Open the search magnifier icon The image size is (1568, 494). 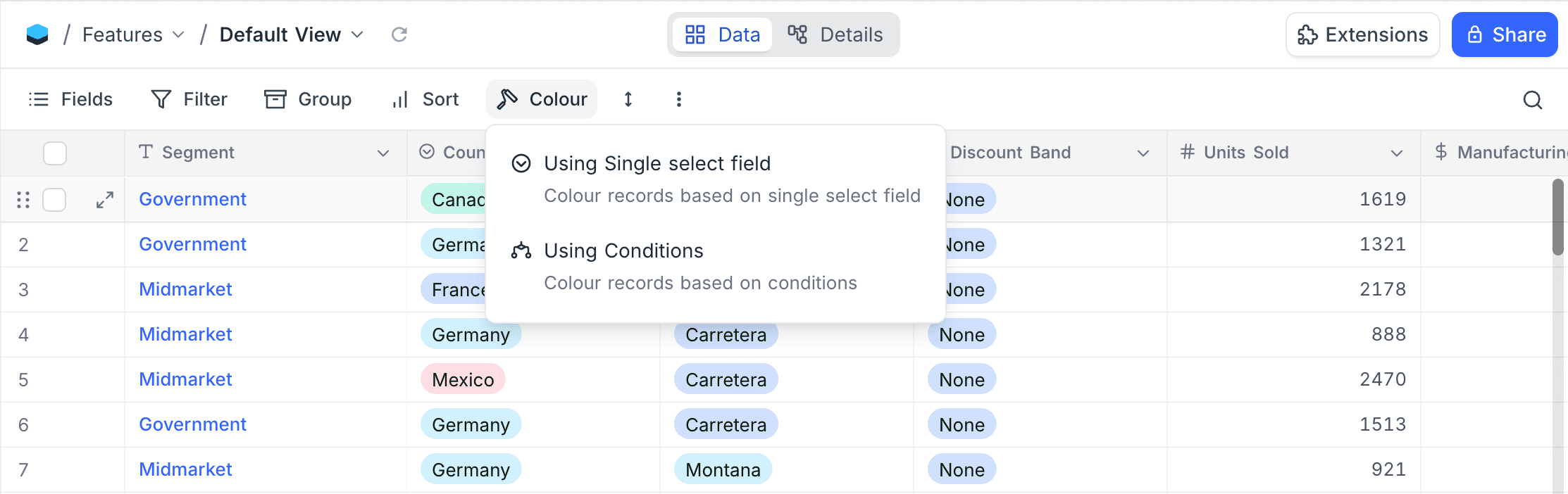click(1532, 100)
